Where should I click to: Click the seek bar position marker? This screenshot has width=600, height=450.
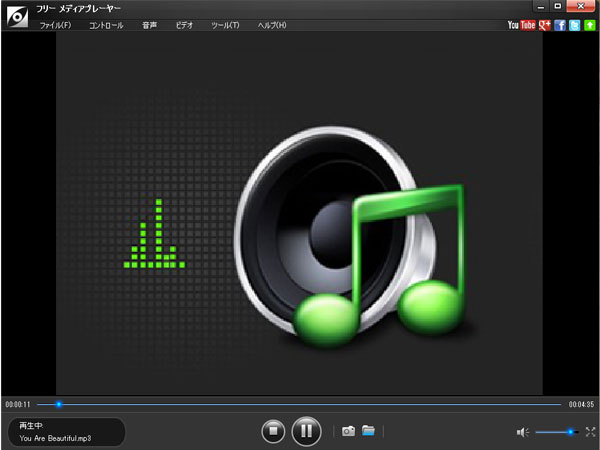pos(59,404)
